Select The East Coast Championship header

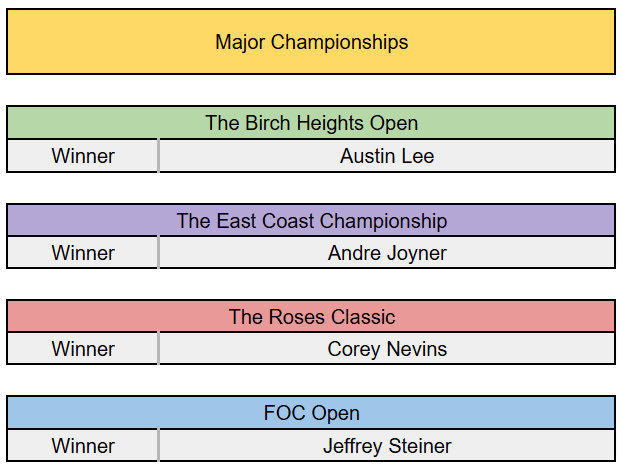tap(311, 220)
